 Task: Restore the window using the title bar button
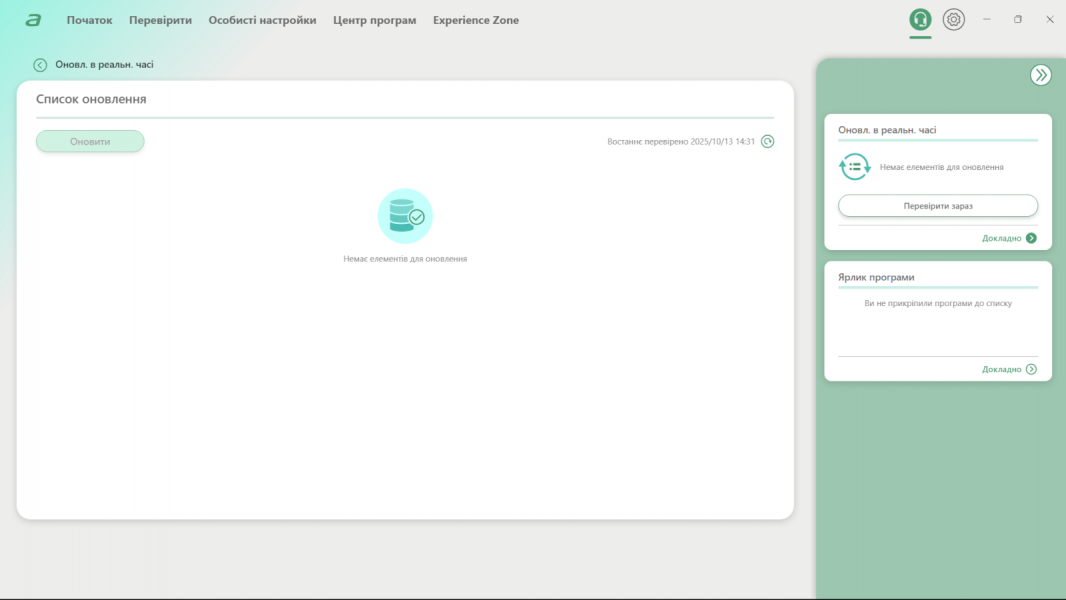pyautogui.click(x=1018, y=20)
